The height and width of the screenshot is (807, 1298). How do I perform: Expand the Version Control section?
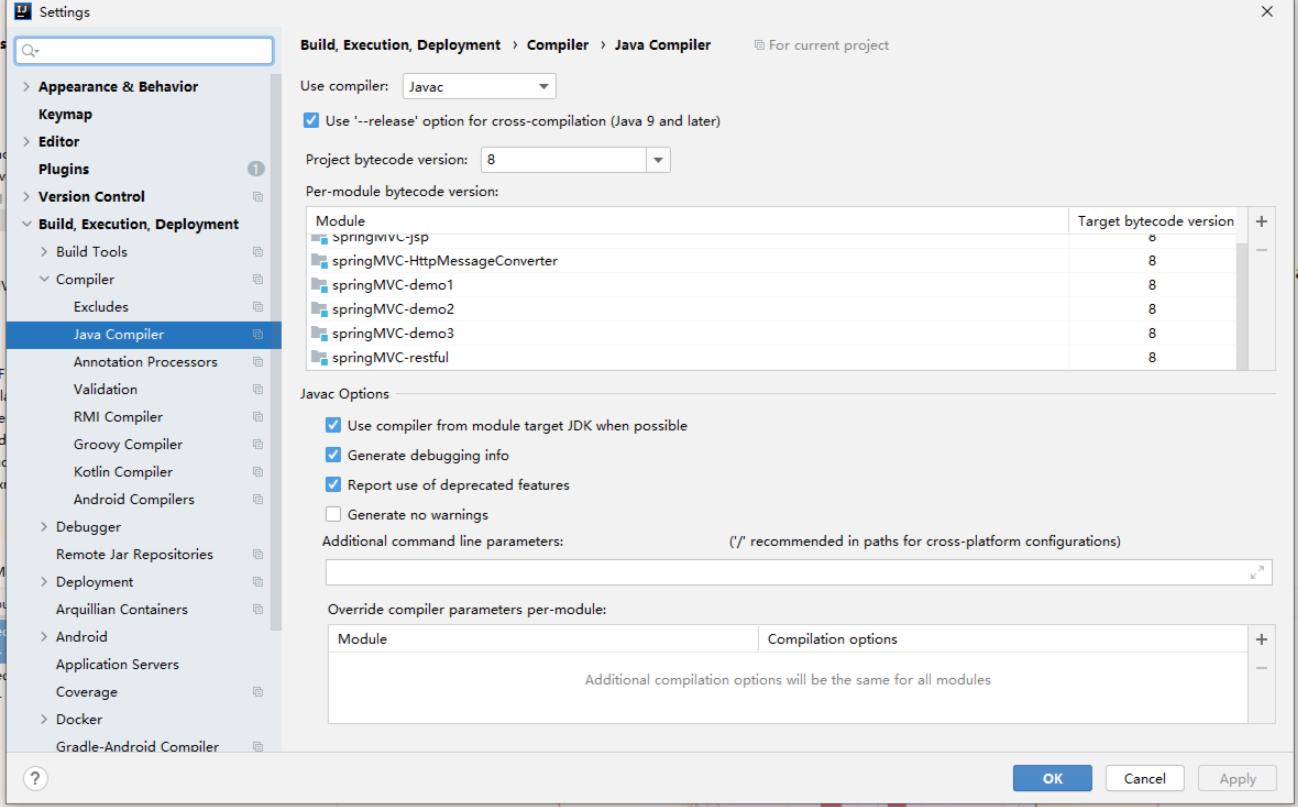point(26,197)
